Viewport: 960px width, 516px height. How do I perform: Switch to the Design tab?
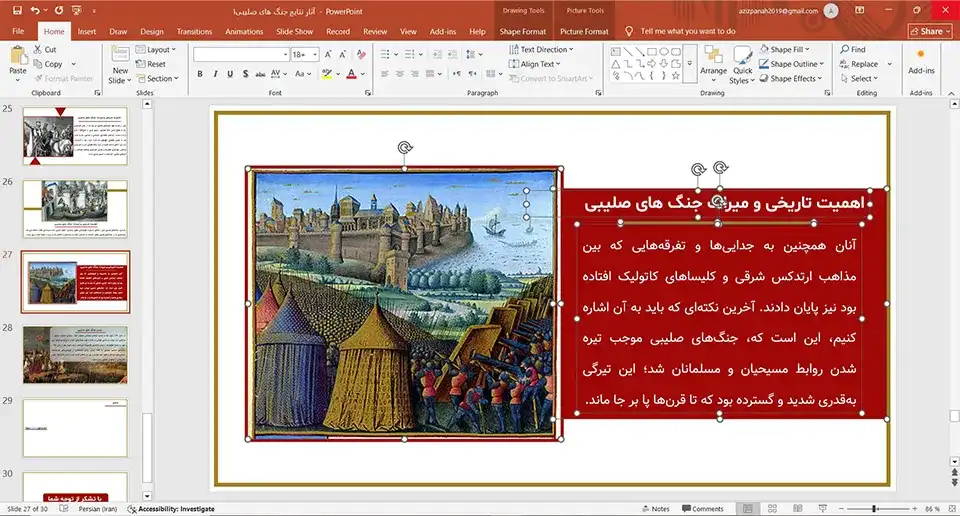(x=152, y=31)
